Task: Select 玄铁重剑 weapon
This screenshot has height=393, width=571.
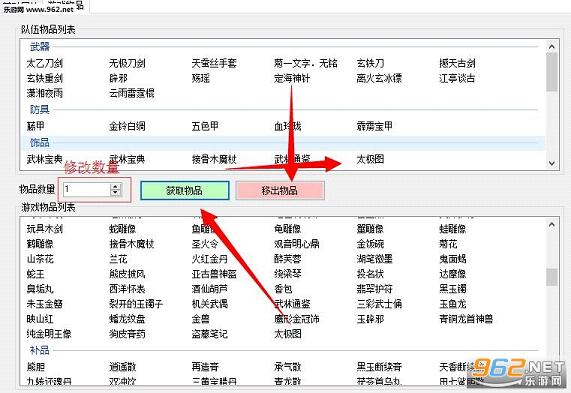Action: tap(45, 78)
